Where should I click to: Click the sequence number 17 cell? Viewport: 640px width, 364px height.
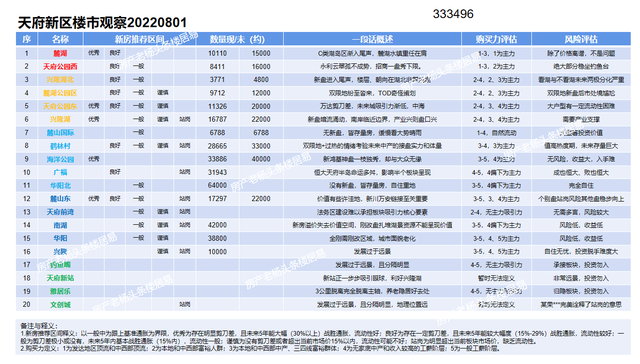tap(27, 265)
